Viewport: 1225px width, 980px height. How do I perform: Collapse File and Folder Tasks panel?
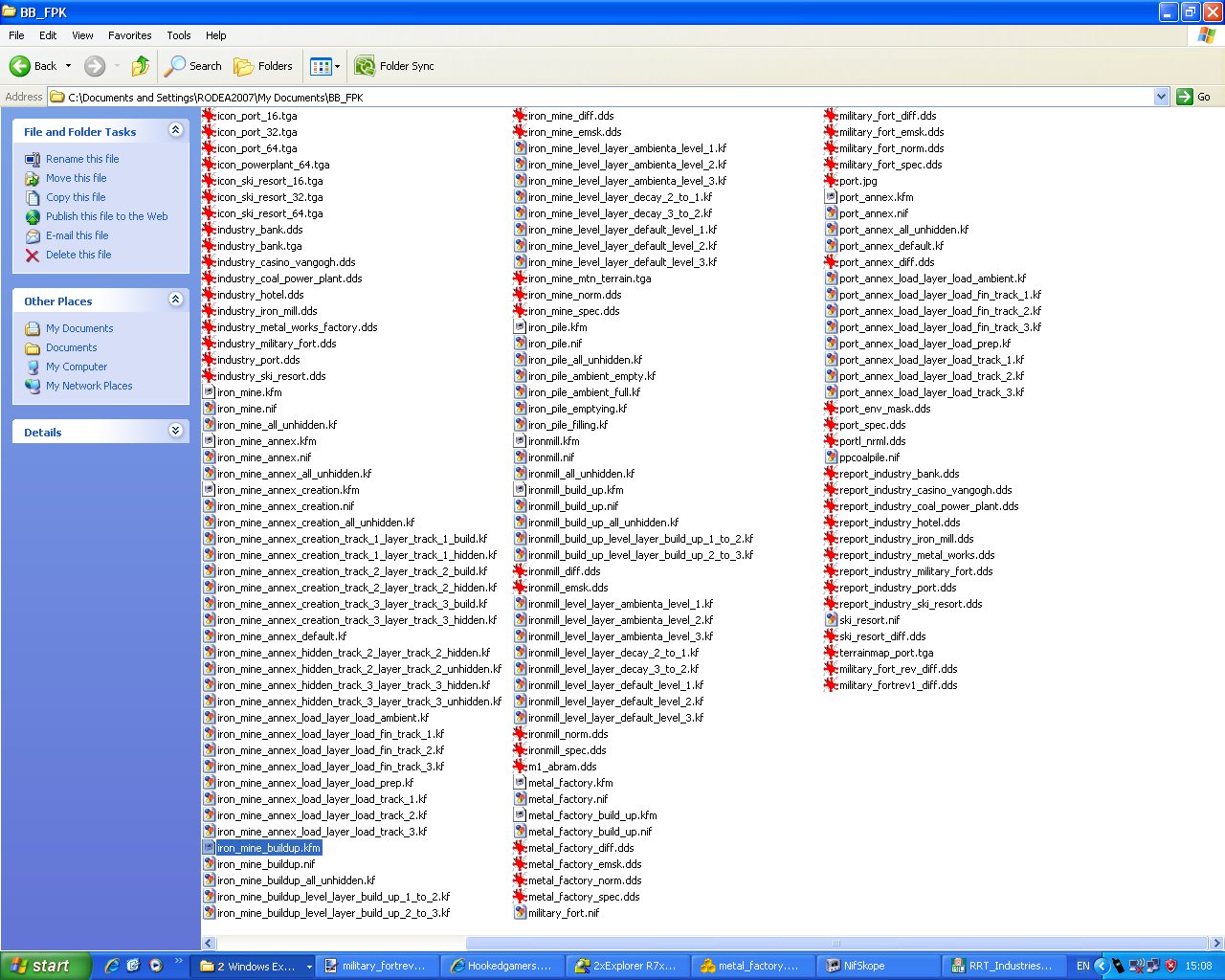pos(175,130)
